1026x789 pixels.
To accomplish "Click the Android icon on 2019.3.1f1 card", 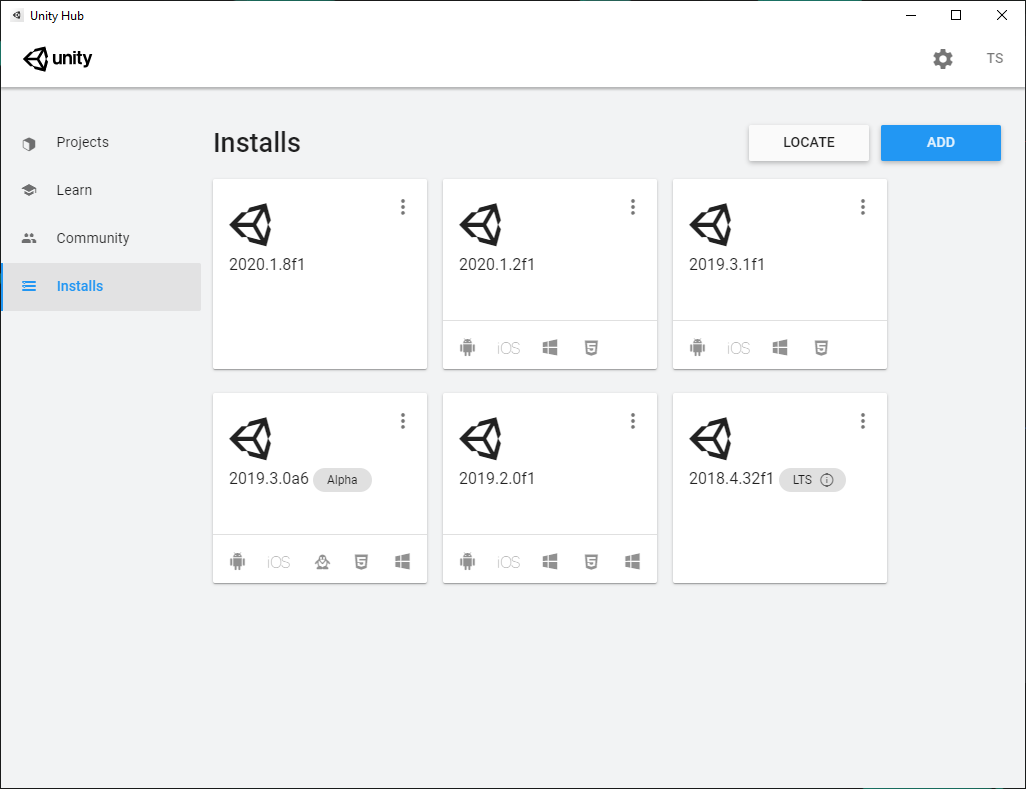I will [x=698, y=347].
